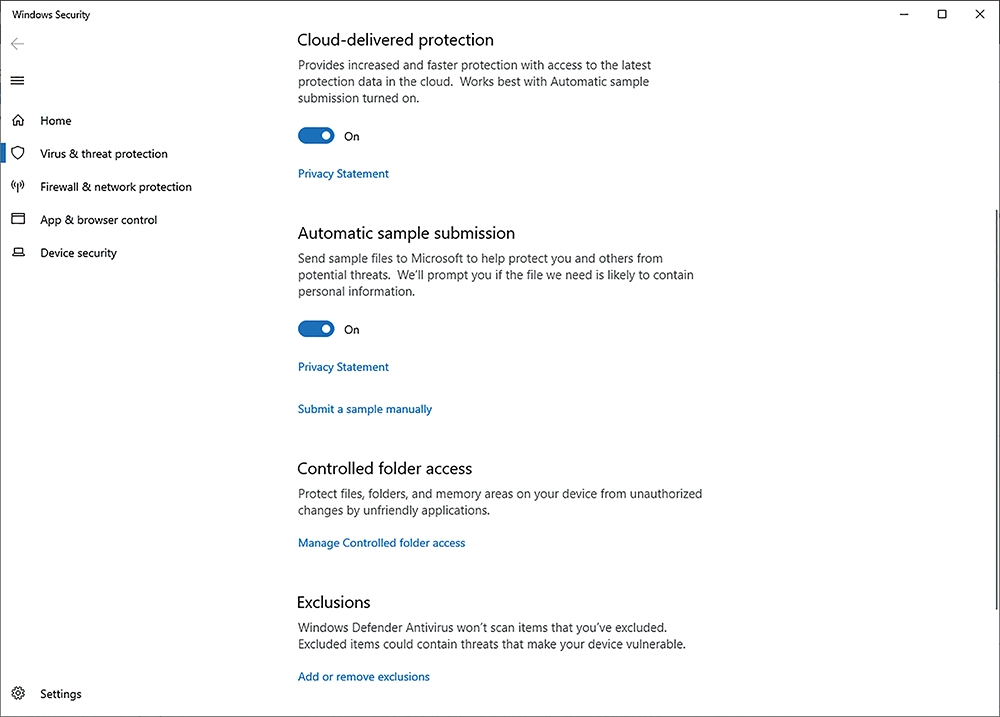1000x717 pixels.
Task: Click the Firewall & network antenna icon
Action: point(18,186)
